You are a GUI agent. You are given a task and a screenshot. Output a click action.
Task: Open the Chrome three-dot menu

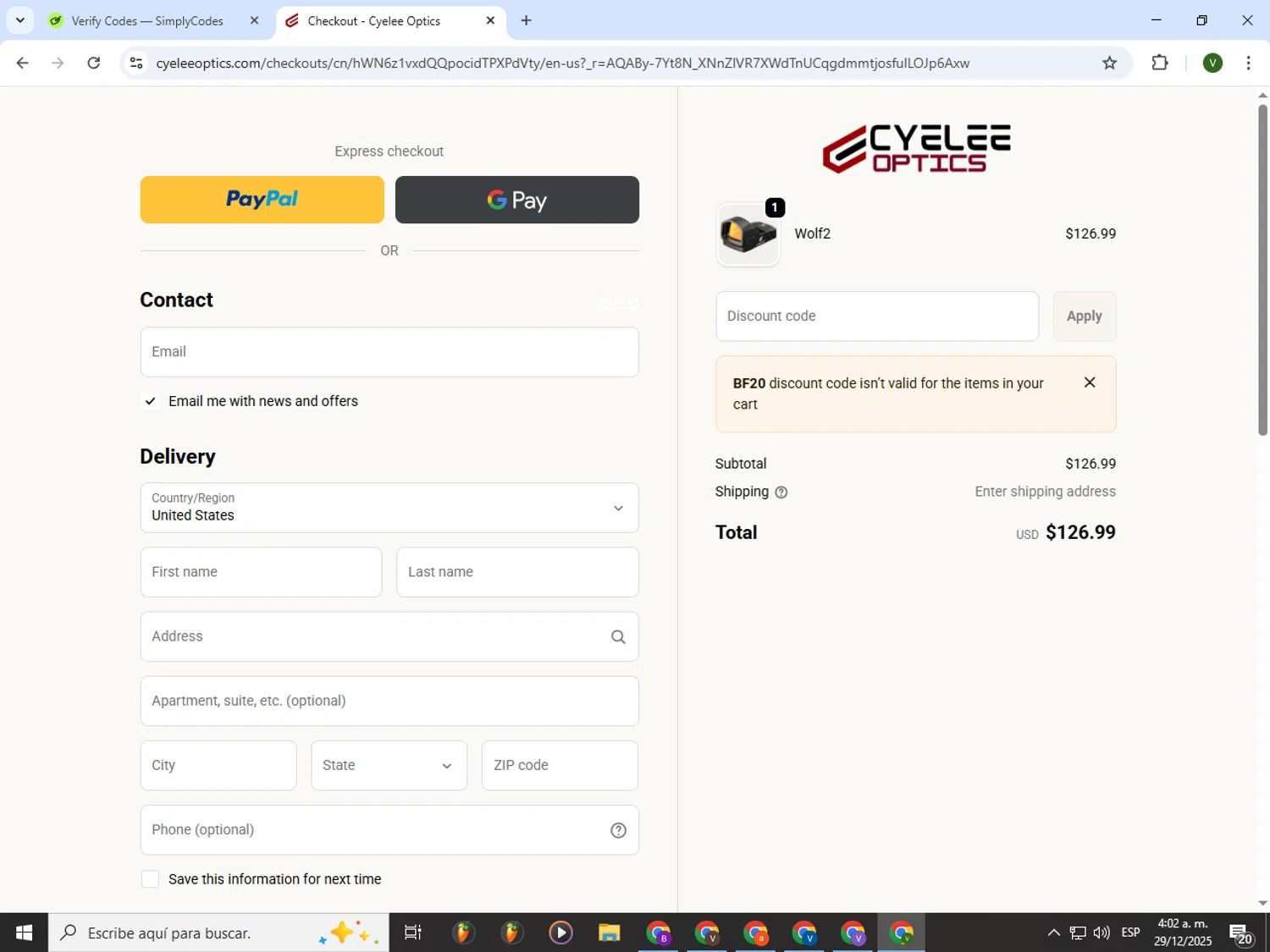(1248, 63)
